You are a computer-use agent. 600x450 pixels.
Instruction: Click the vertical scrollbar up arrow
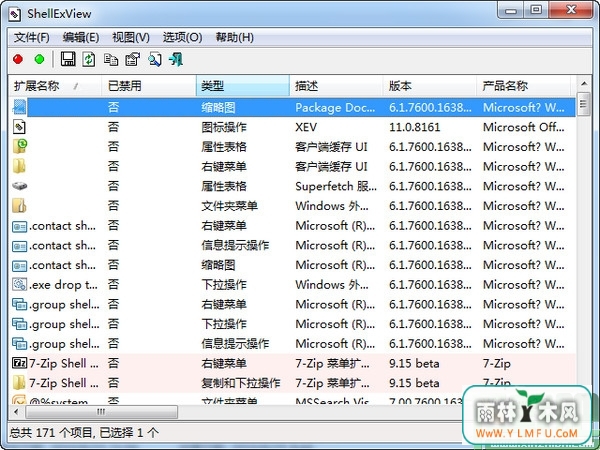tap(584, 83)
